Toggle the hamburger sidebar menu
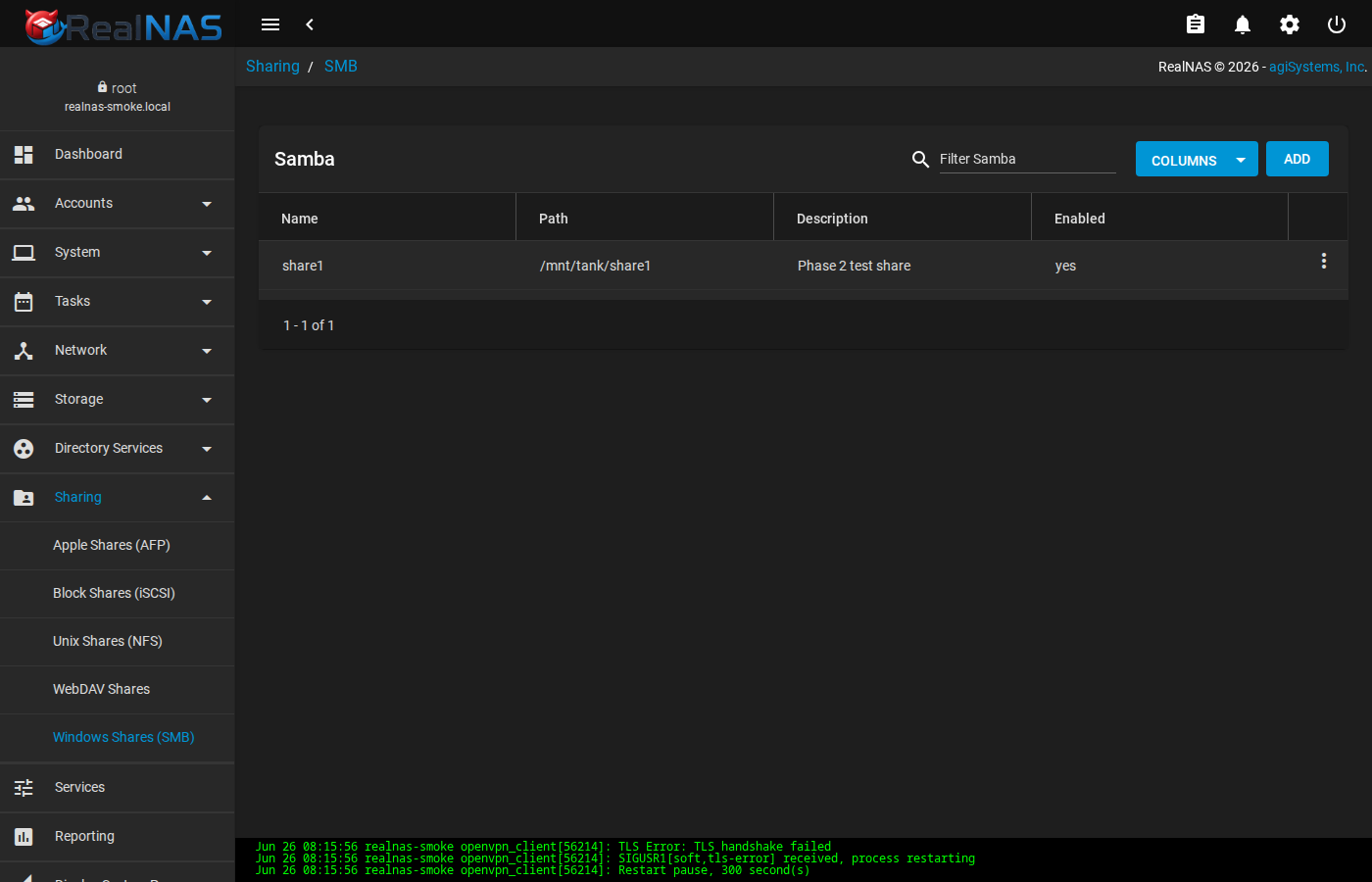Image resolution: width=1372 pixels, height=882 pixels. pos(270,24)
